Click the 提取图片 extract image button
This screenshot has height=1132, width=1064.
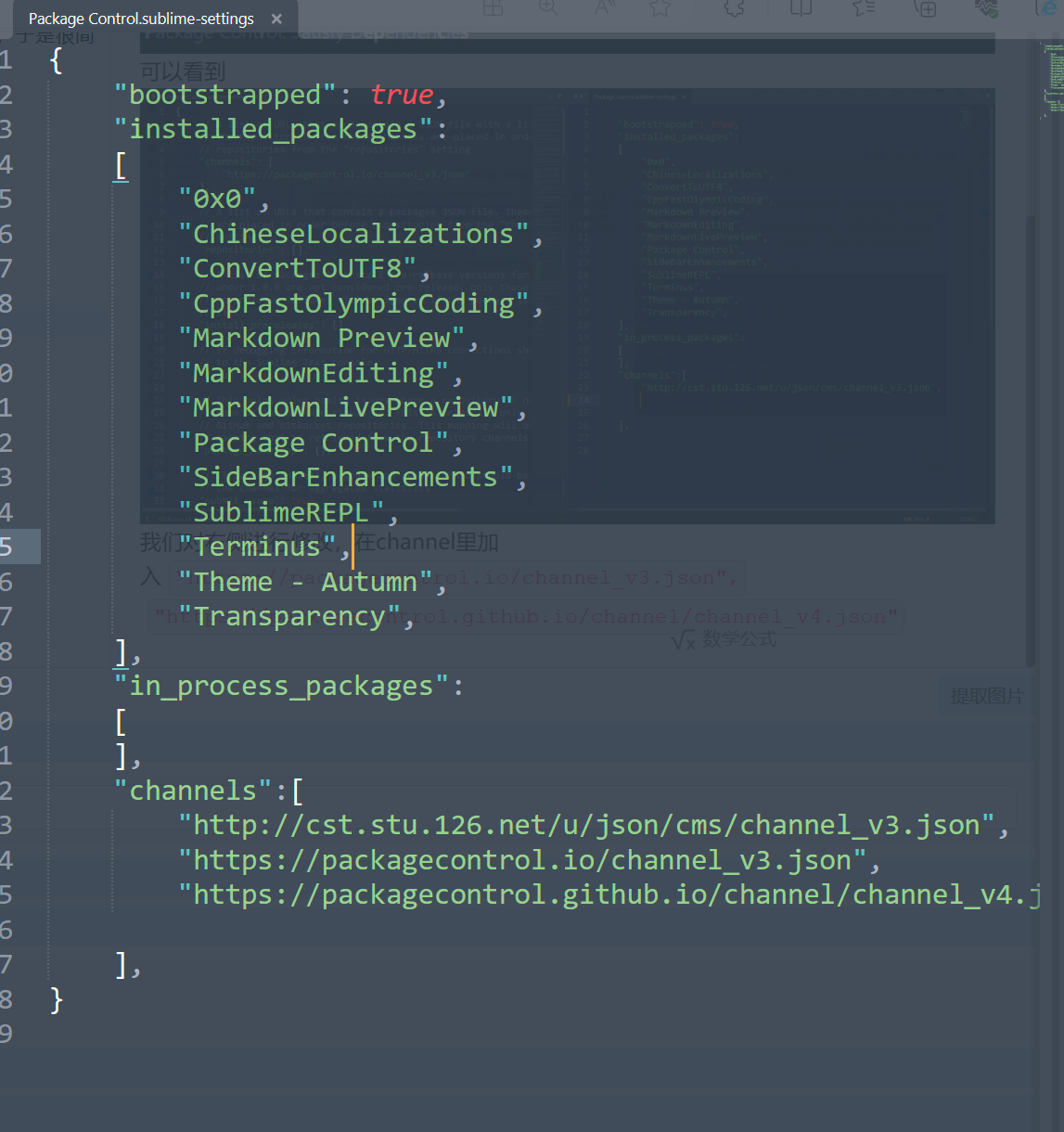(987, 696)
